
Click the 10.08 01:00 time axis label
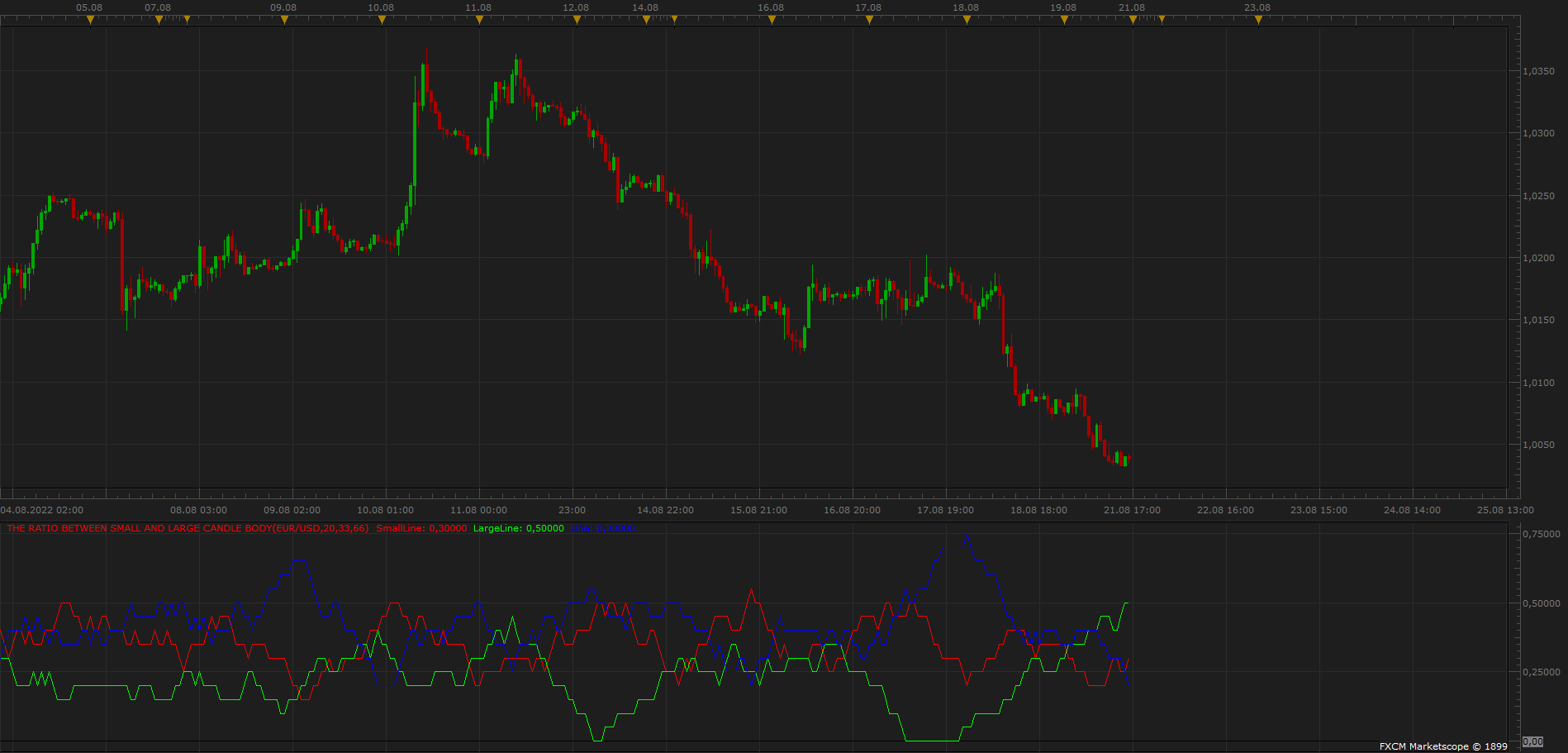point(385,510)
